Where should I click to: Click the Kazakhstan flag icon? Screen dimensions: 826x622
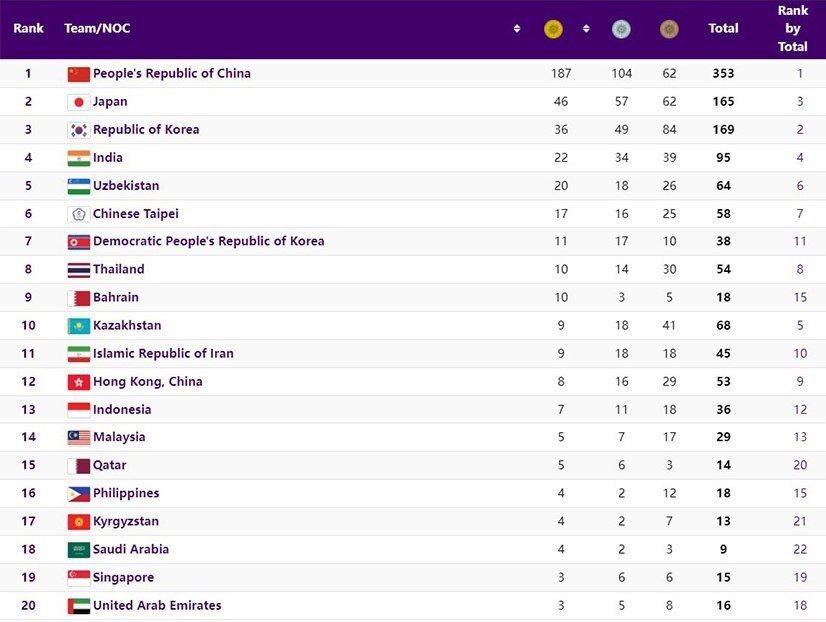click(x=78, y=326)
